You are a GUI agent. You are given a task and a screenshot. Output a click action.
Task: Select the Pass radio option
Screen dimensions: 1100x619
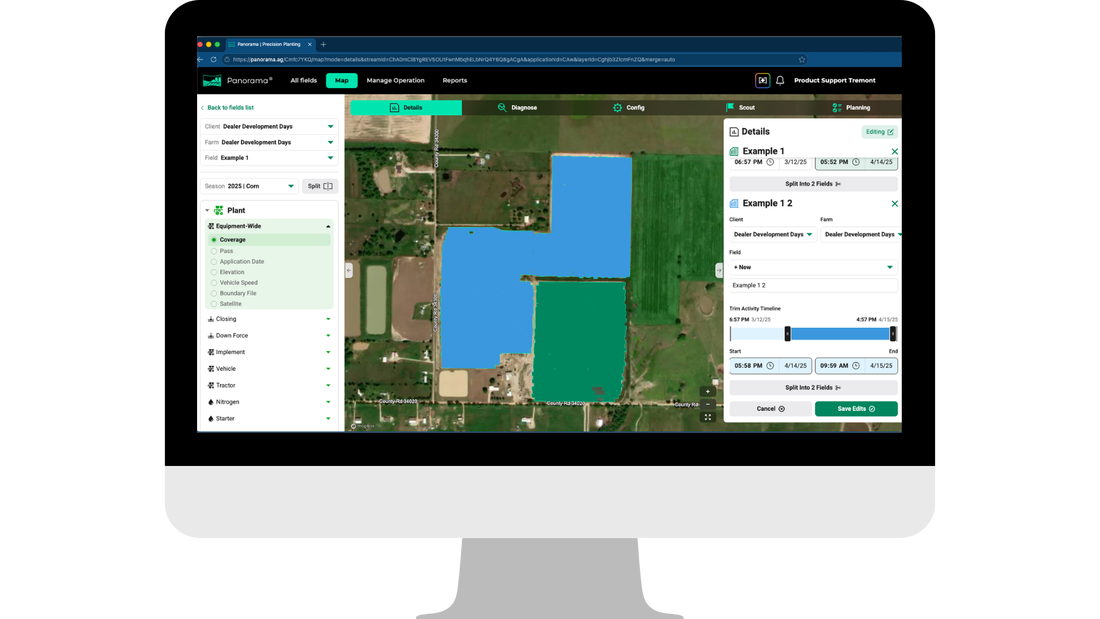214,251
